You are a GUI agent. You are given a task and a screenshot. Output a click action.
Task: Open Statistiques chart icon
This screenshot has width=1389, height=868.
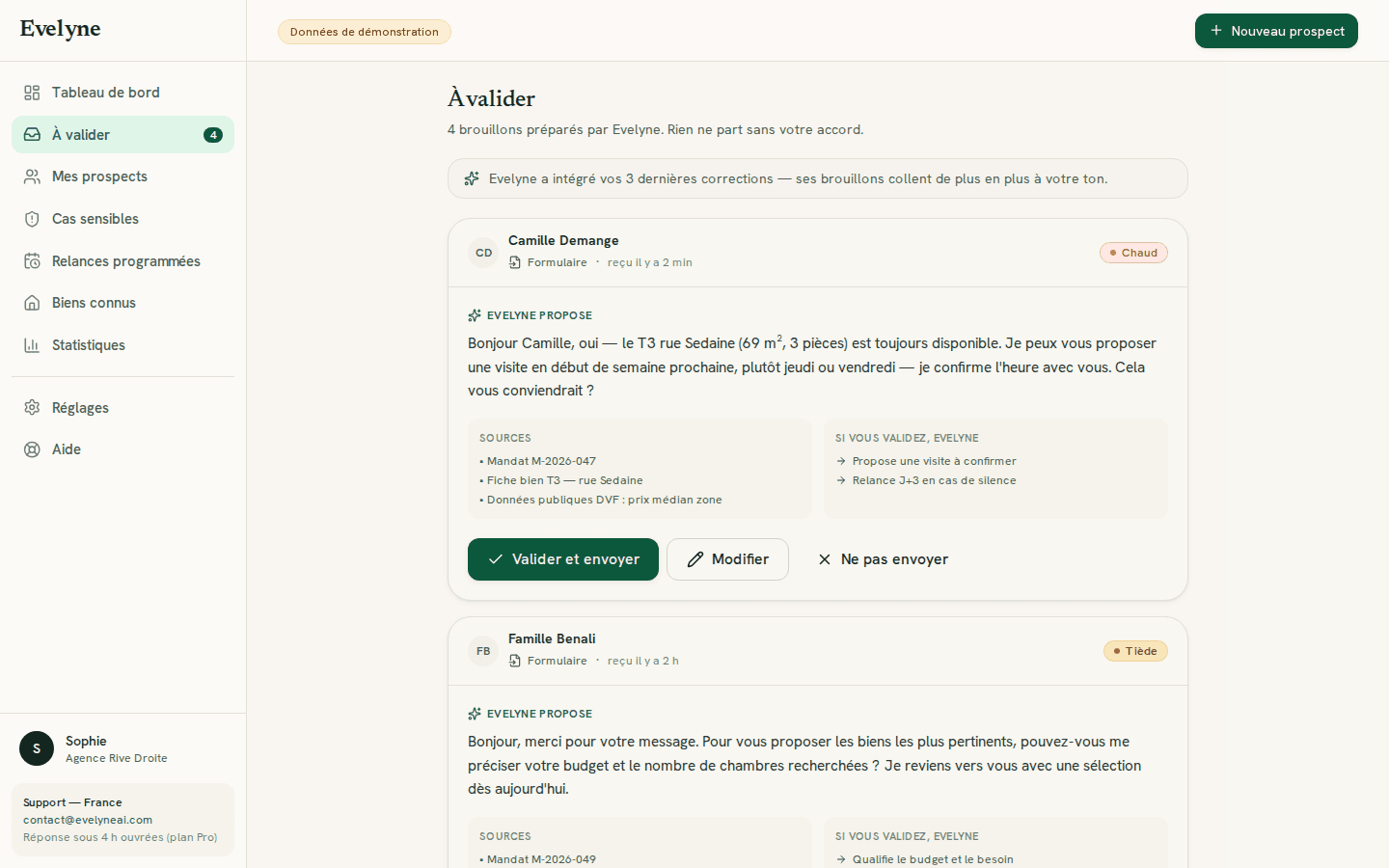pyautogui.click(x=32, y=345)
